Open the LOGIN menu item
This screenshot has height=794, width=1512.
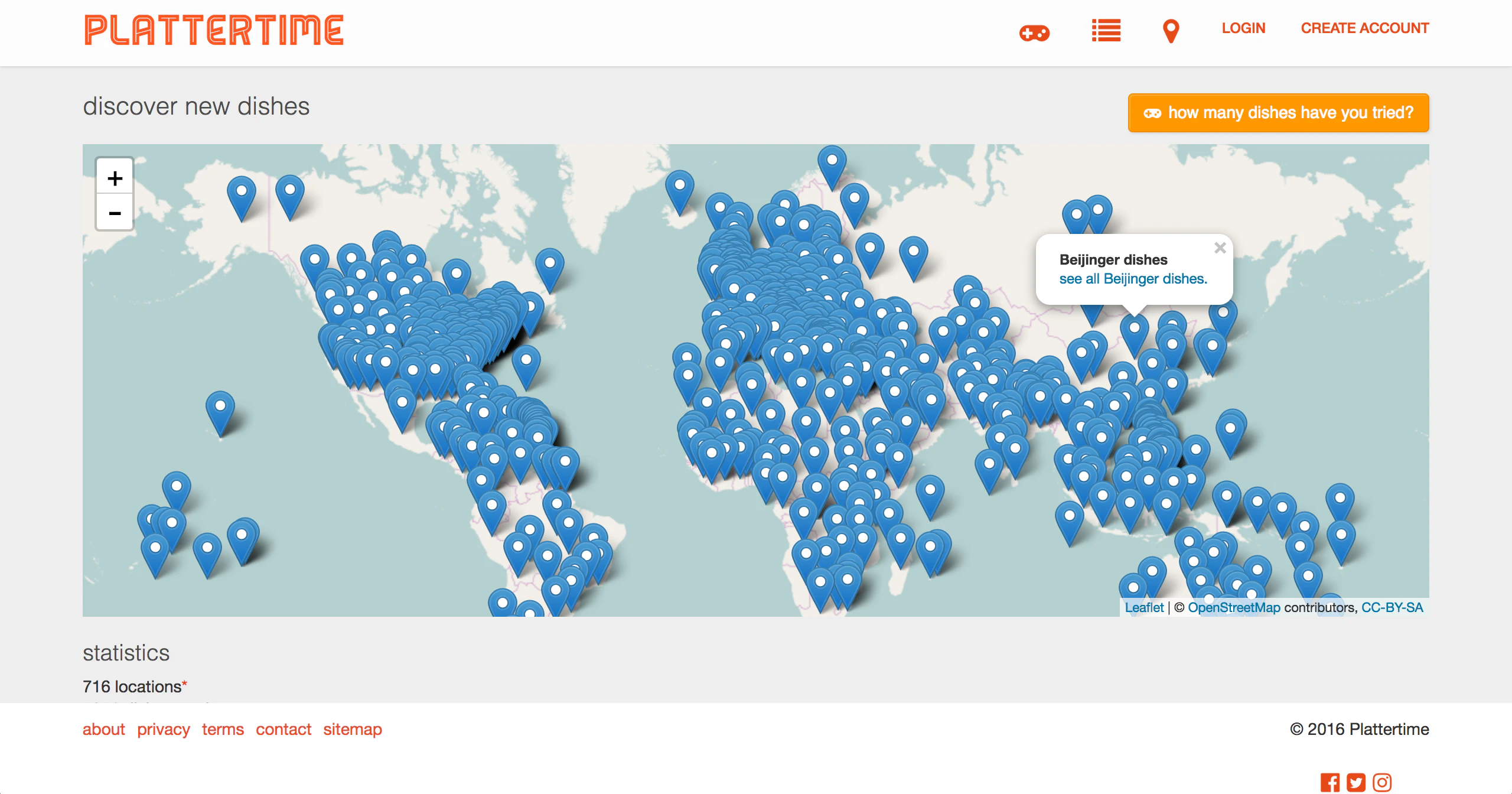[x=1243, y=28]
